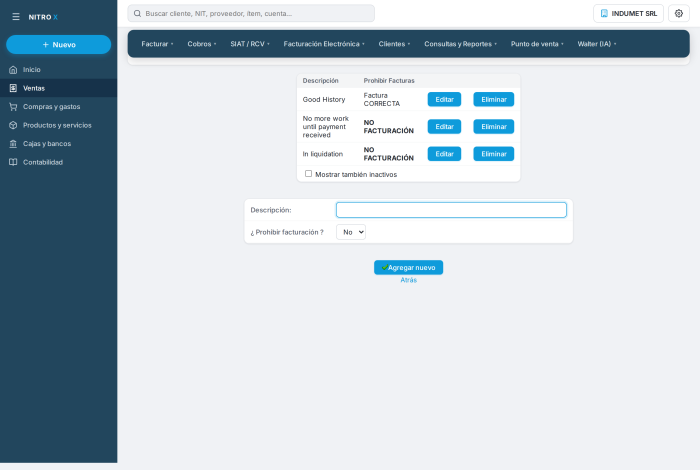Click the Cajas y bancos bank icon
The width and height of the screenshot is (700, 470).
[13, 144]
